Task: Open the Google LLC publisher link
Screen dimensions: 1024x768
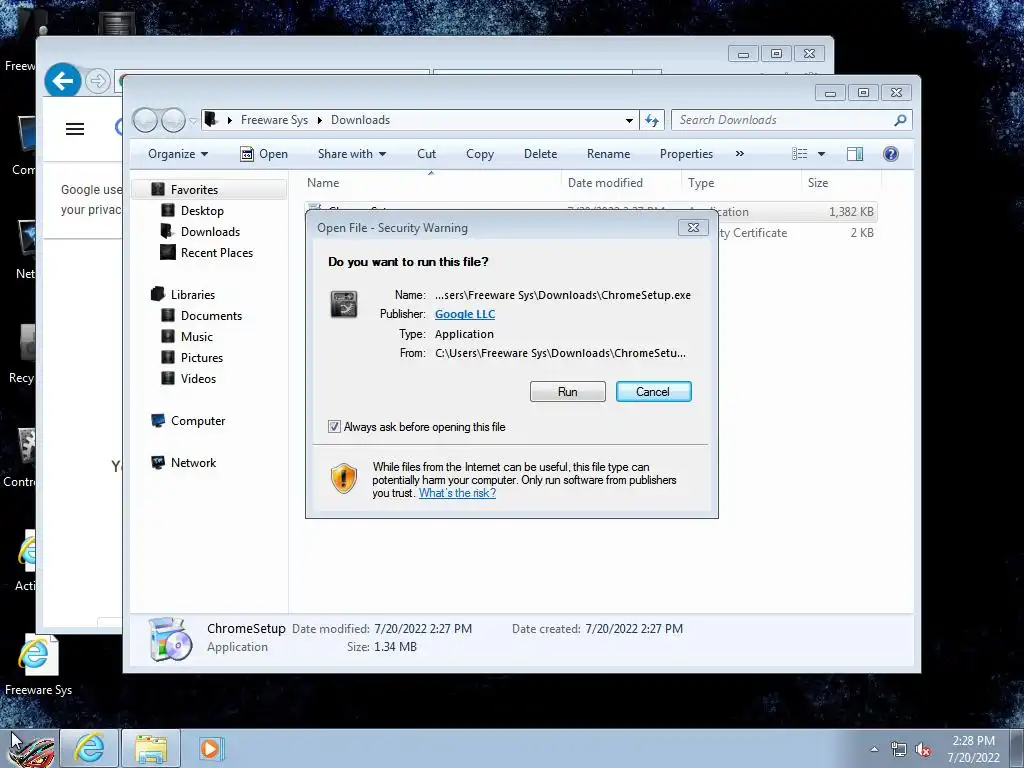Action: pyautogui.click(x=465, y=314)
